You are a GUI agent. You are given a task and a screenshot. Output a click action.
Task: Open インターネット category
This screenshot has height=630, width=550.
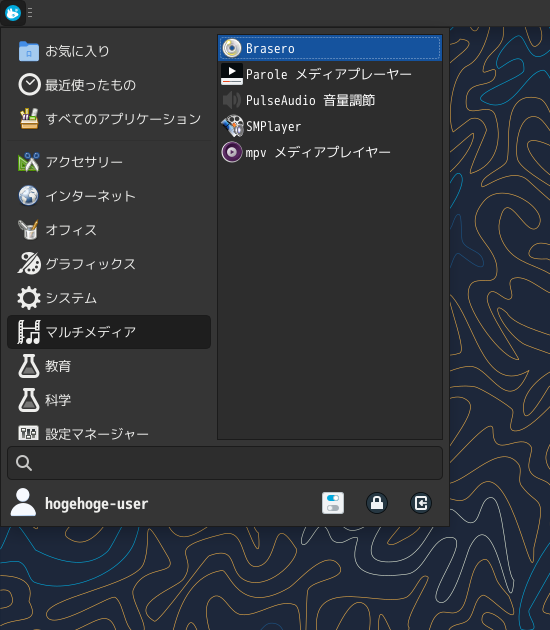(x=109, y=196)
